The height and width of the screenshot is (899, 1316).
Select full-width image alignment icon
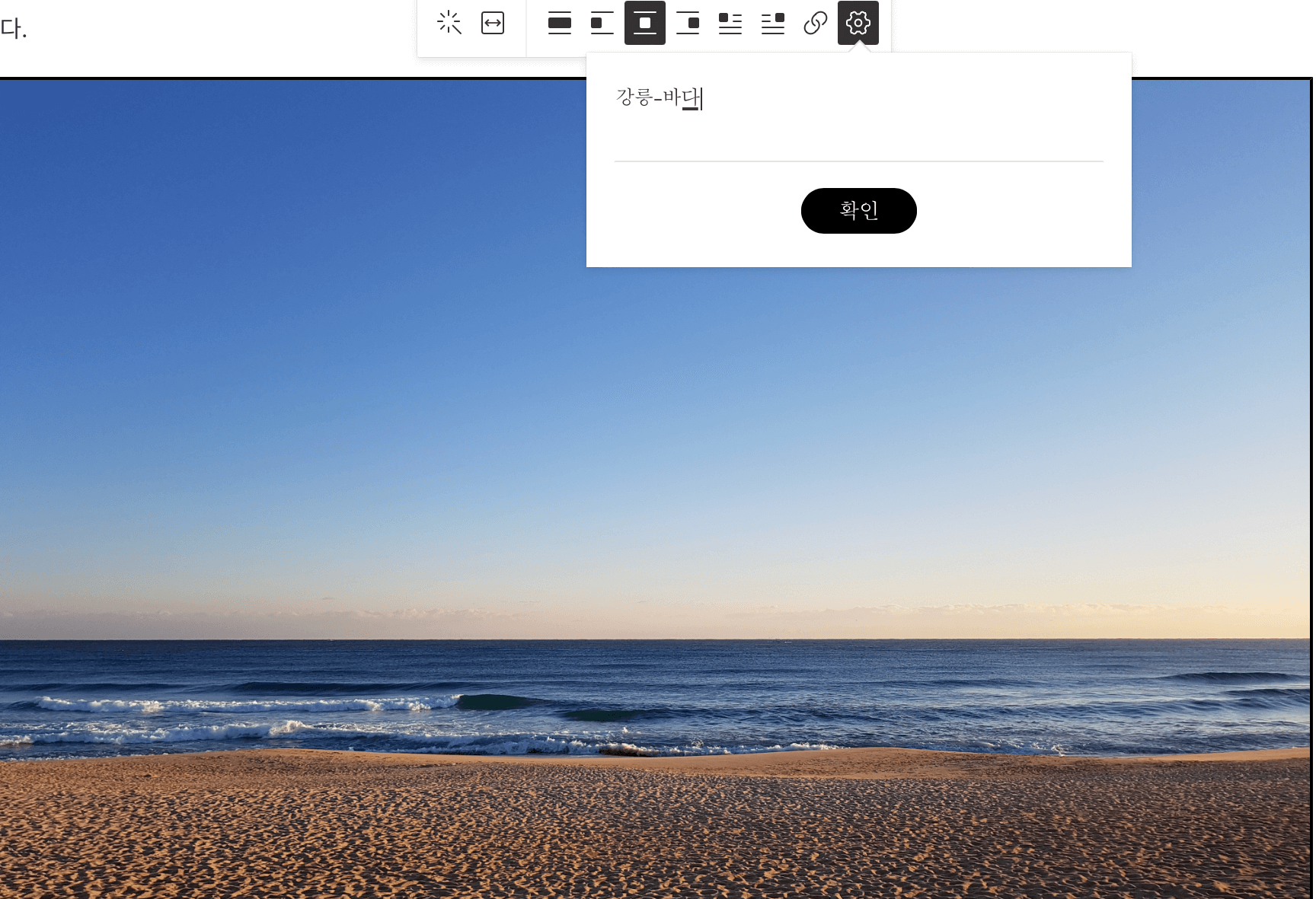click(560, 23)
